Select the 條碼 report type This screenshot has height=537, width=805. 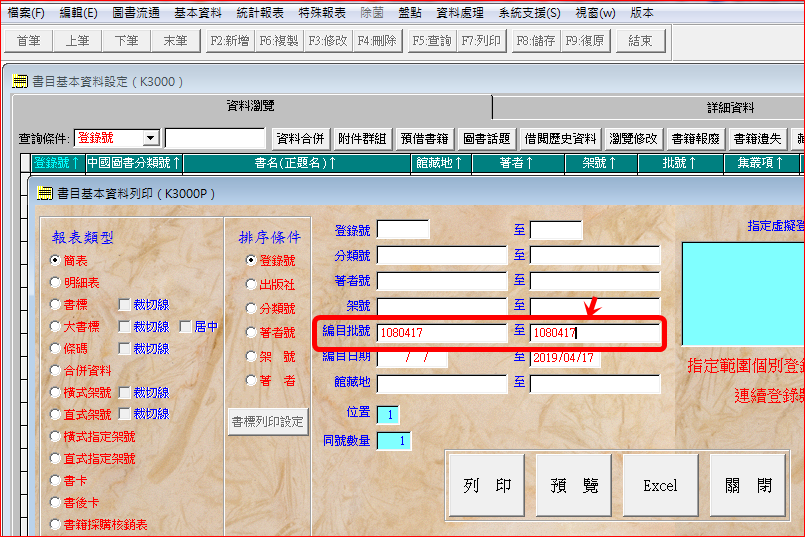coord(55,349)
